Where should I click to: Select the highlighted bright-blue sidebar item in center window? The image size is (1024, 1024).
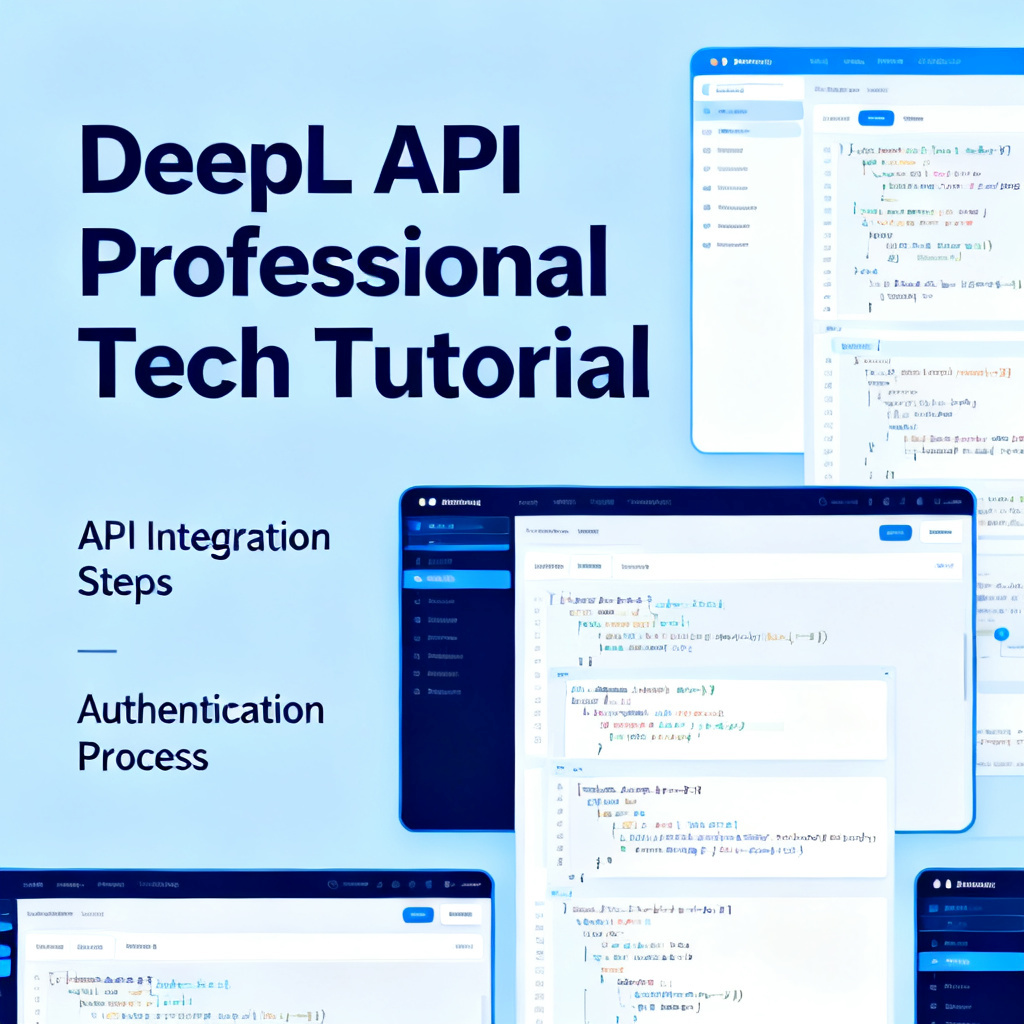pos(456,579)
